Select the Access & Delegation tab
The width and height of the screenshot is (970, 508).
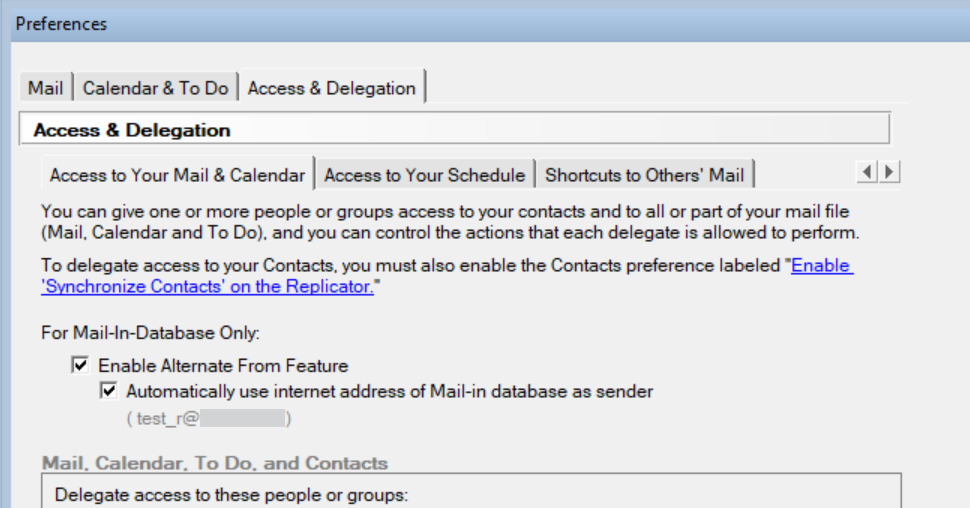[x=331, y=88]
